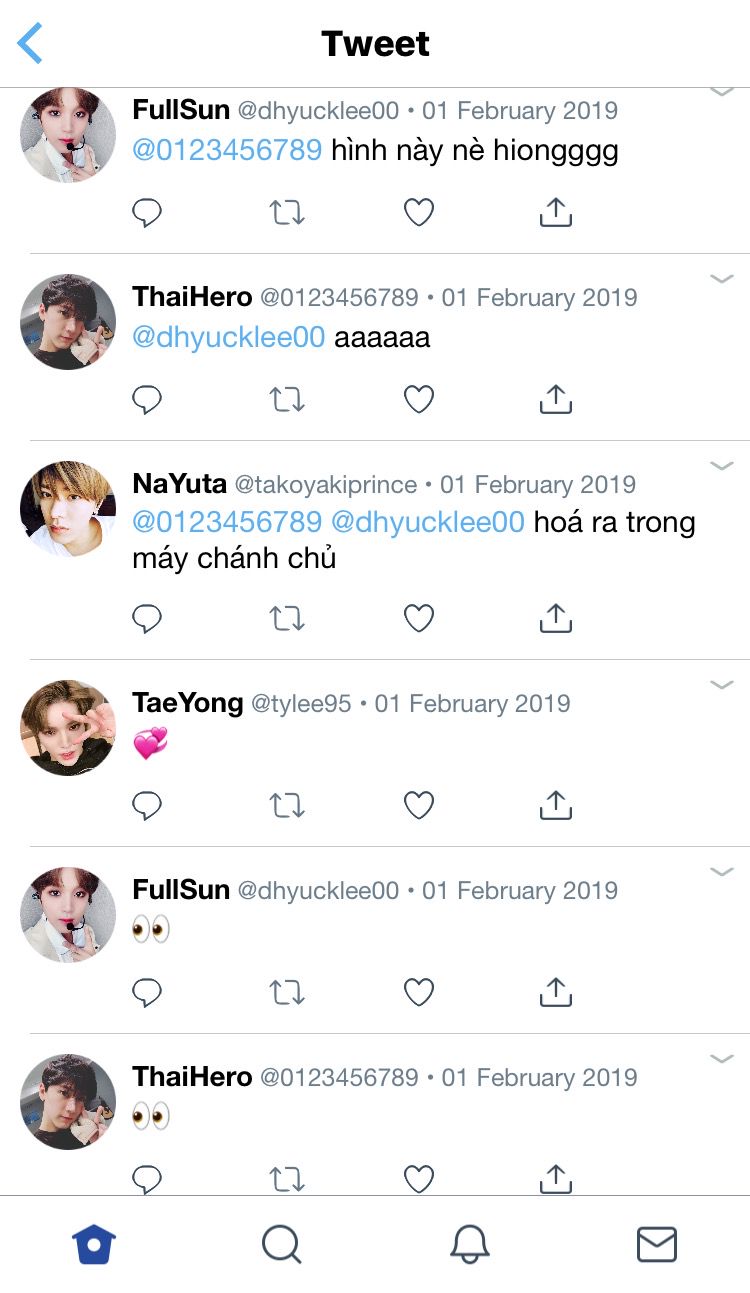Screen dimensions: 750x1293
Task: Share NaYuta's tweet via the upload icon
Action: coord(555,619)
